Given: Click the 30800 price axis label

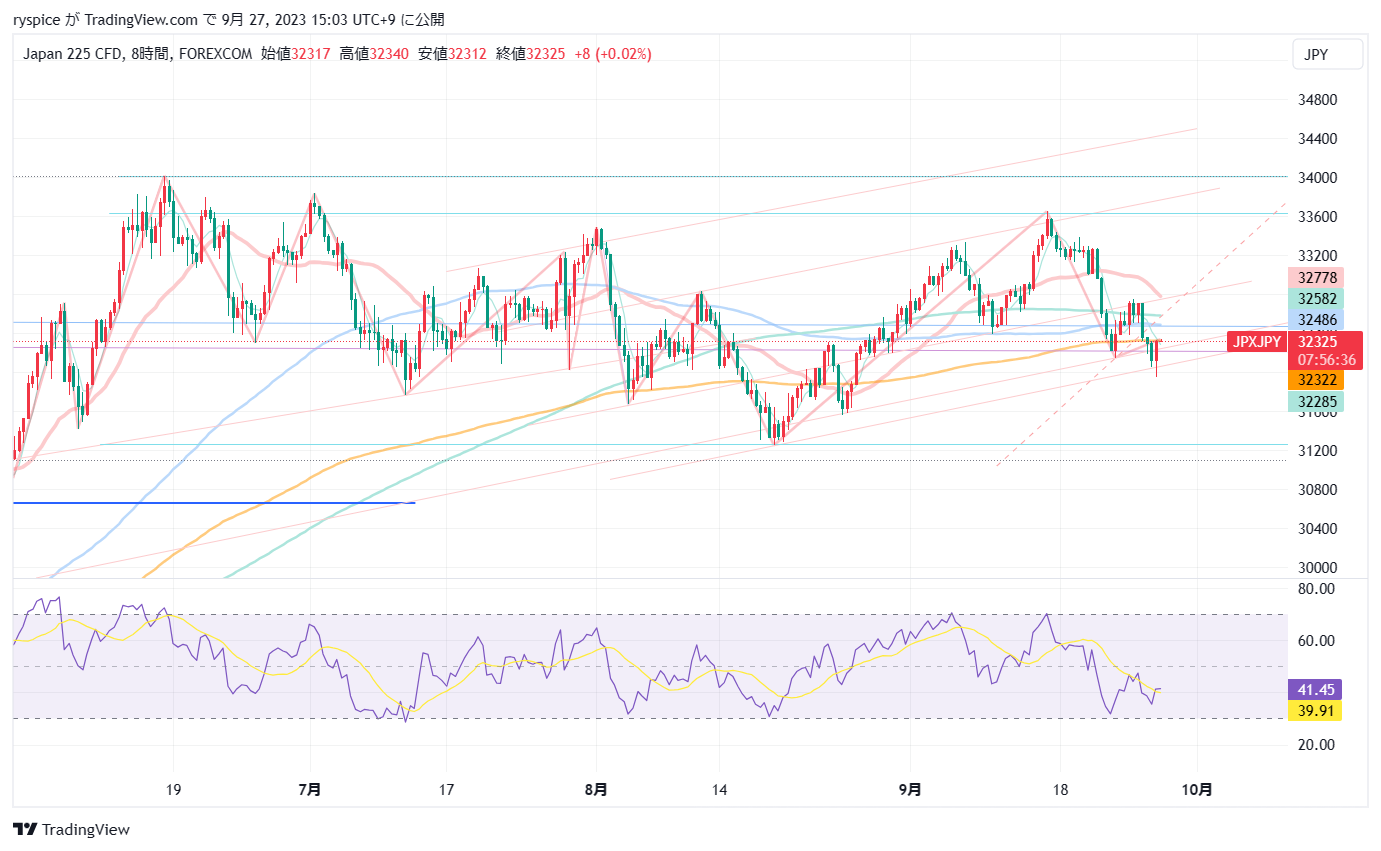Looking at the screenshot, I should 1316,489.
